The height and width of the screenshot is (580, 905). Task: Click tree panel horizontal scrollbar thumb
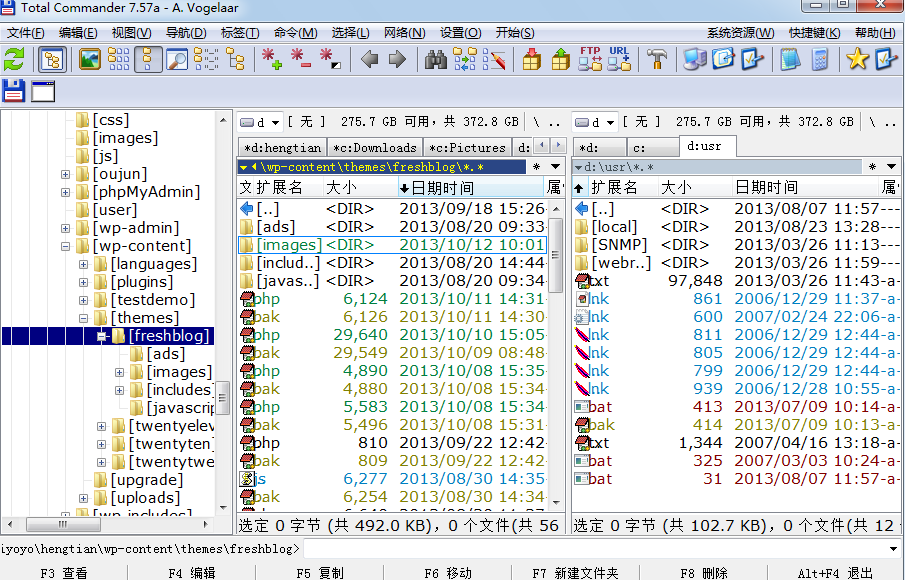pyautogui.click(x=63, y=525)
